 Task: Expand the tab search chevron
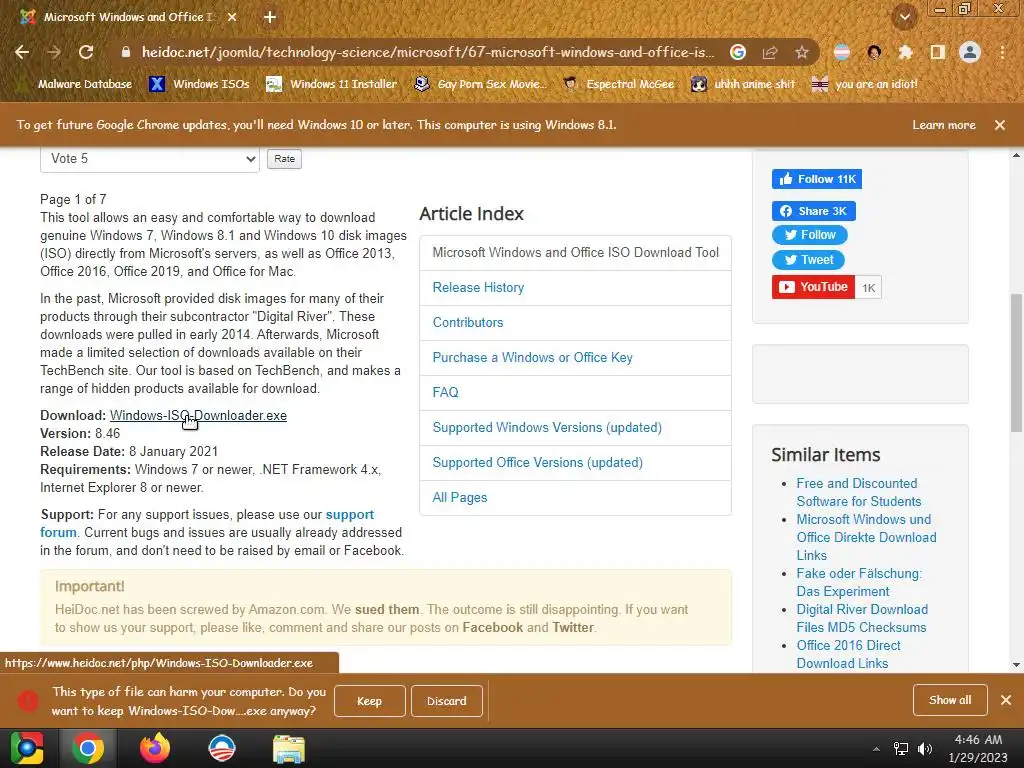[x=905, y=17]
